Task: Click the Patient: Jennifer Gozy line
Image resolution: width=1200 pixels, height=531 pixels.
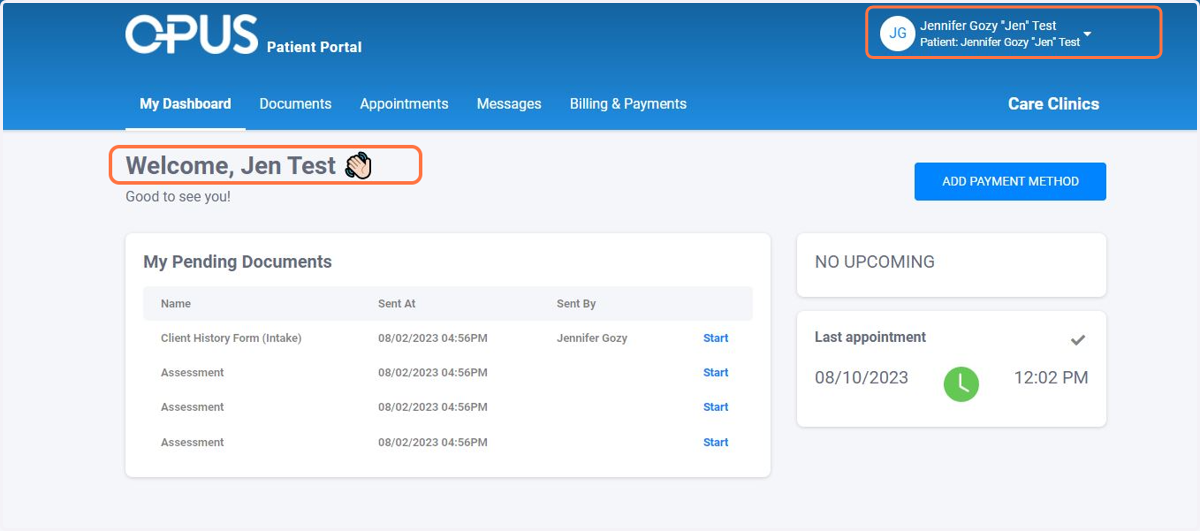Action: pos(1000,42)
